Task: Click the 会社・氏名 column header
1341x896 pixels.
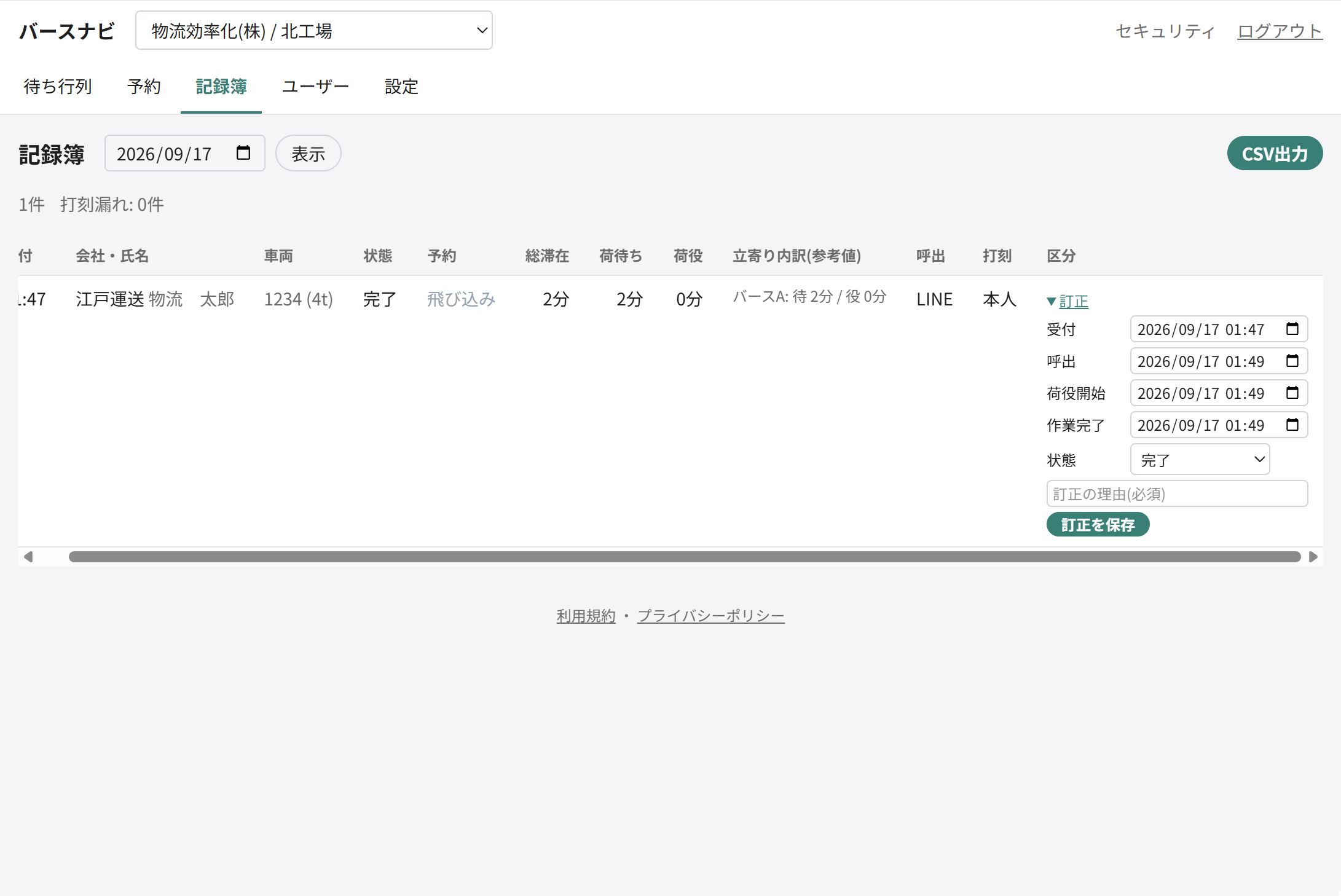Action: 112,256
